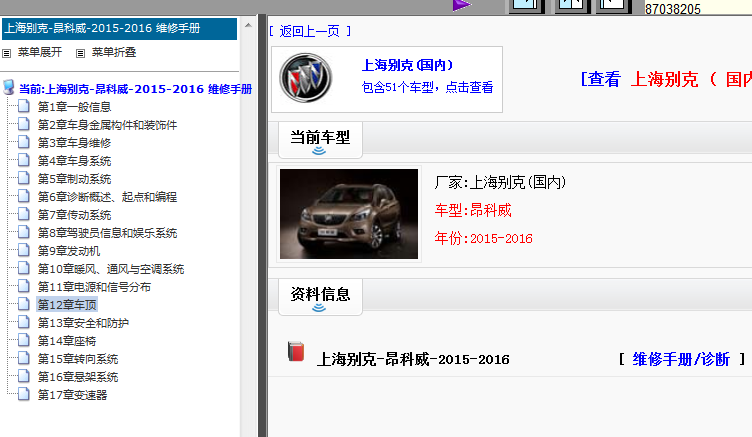
Task: Click root node 当前:上海别克-昂科威-2015-2016 维修手册
Action: click(x=135, y=89)
